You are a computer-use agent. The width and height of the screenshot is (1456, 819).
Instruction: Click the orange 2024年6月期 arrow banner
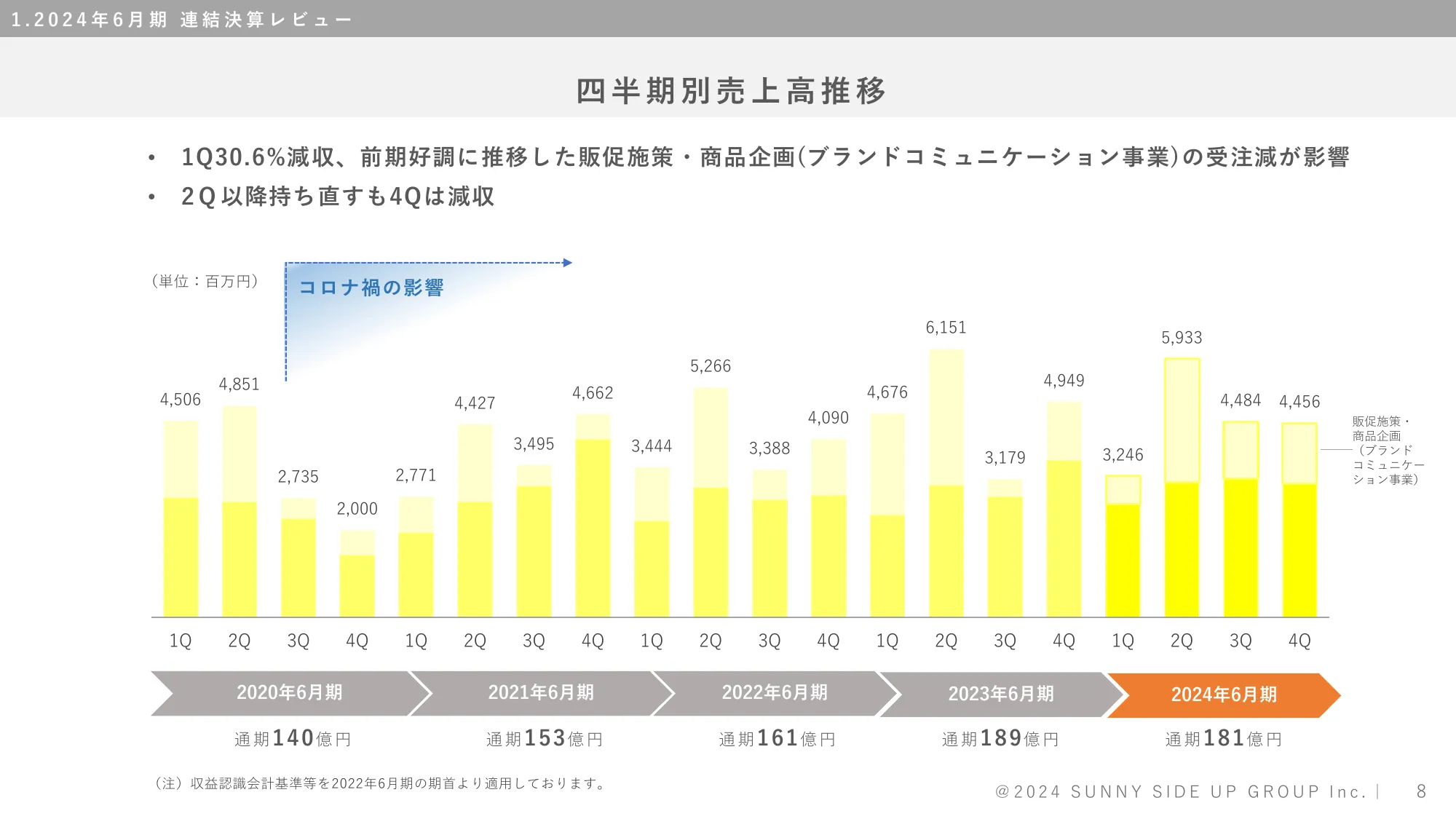coord(1224,695)
